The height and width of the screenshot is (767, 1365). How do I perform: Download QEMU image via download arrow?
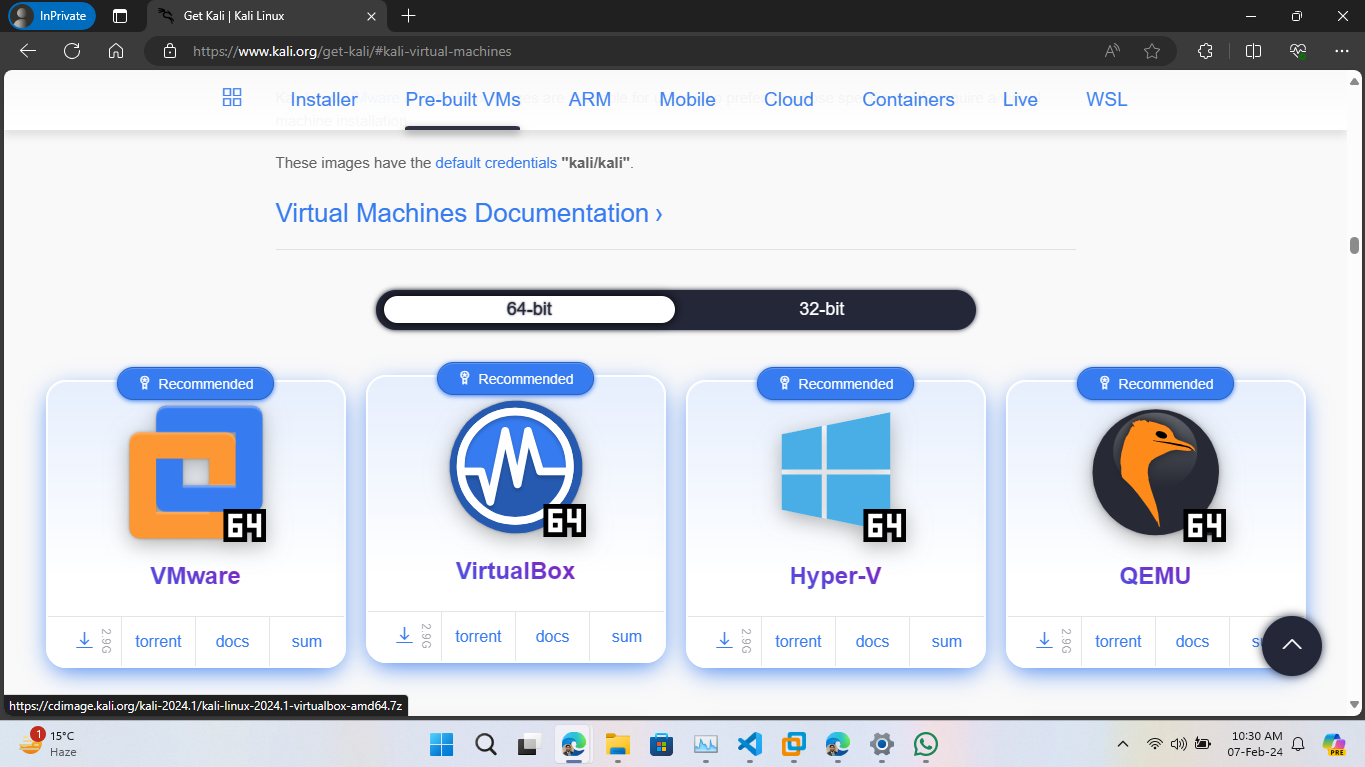coord(1045,640)
